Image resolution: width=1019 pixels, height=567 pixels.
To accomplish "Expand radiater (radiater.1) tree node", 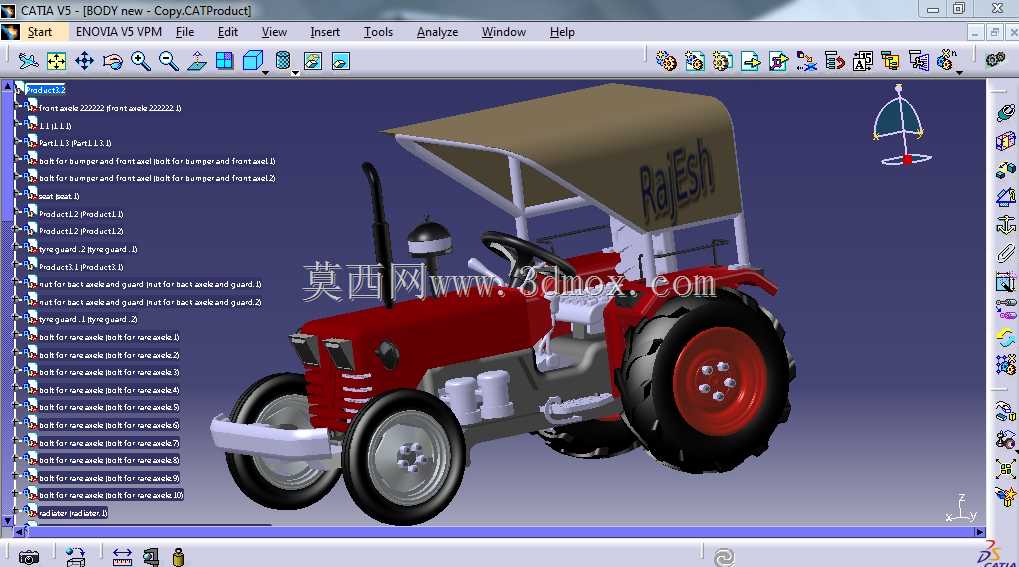I will pos(18,510).
